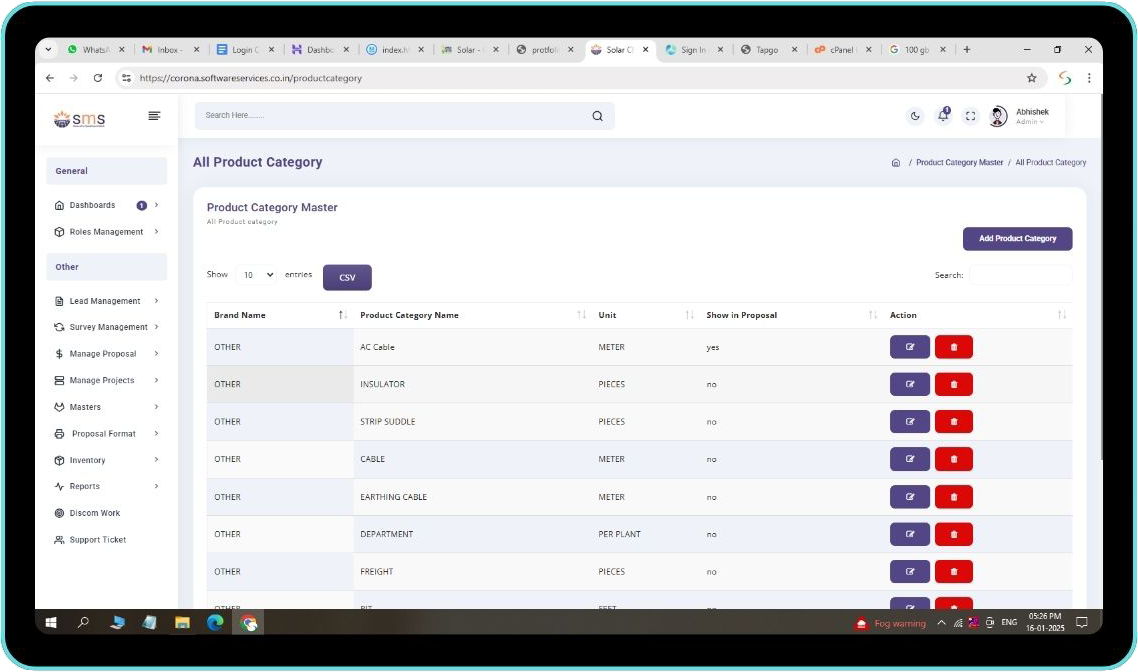The width and height of the screenshot is (1138, 672).
Task: Edit the FREIGHT row
Action: click(x=910, y=572)
